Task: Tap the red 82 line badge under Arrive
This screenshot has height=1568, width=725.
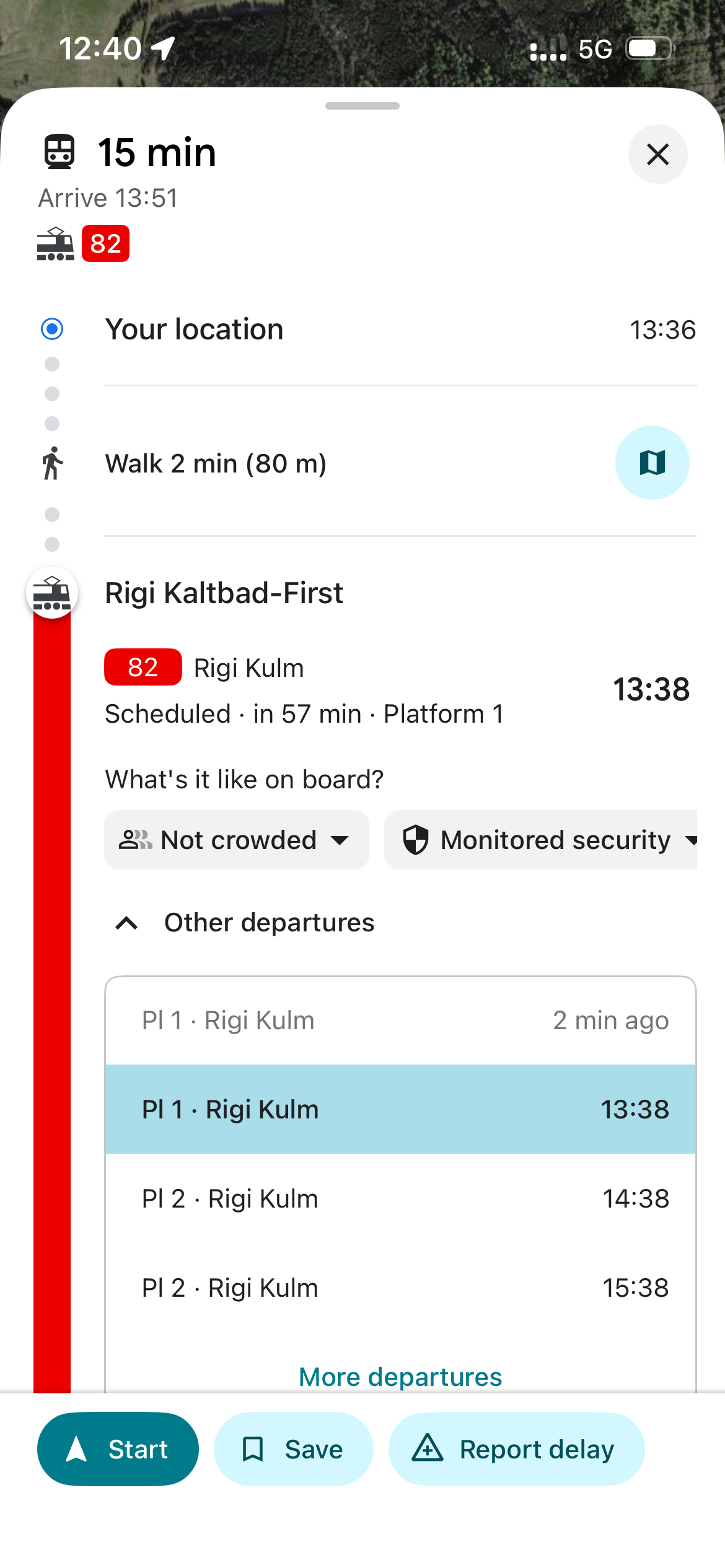Action: point(105,243)
